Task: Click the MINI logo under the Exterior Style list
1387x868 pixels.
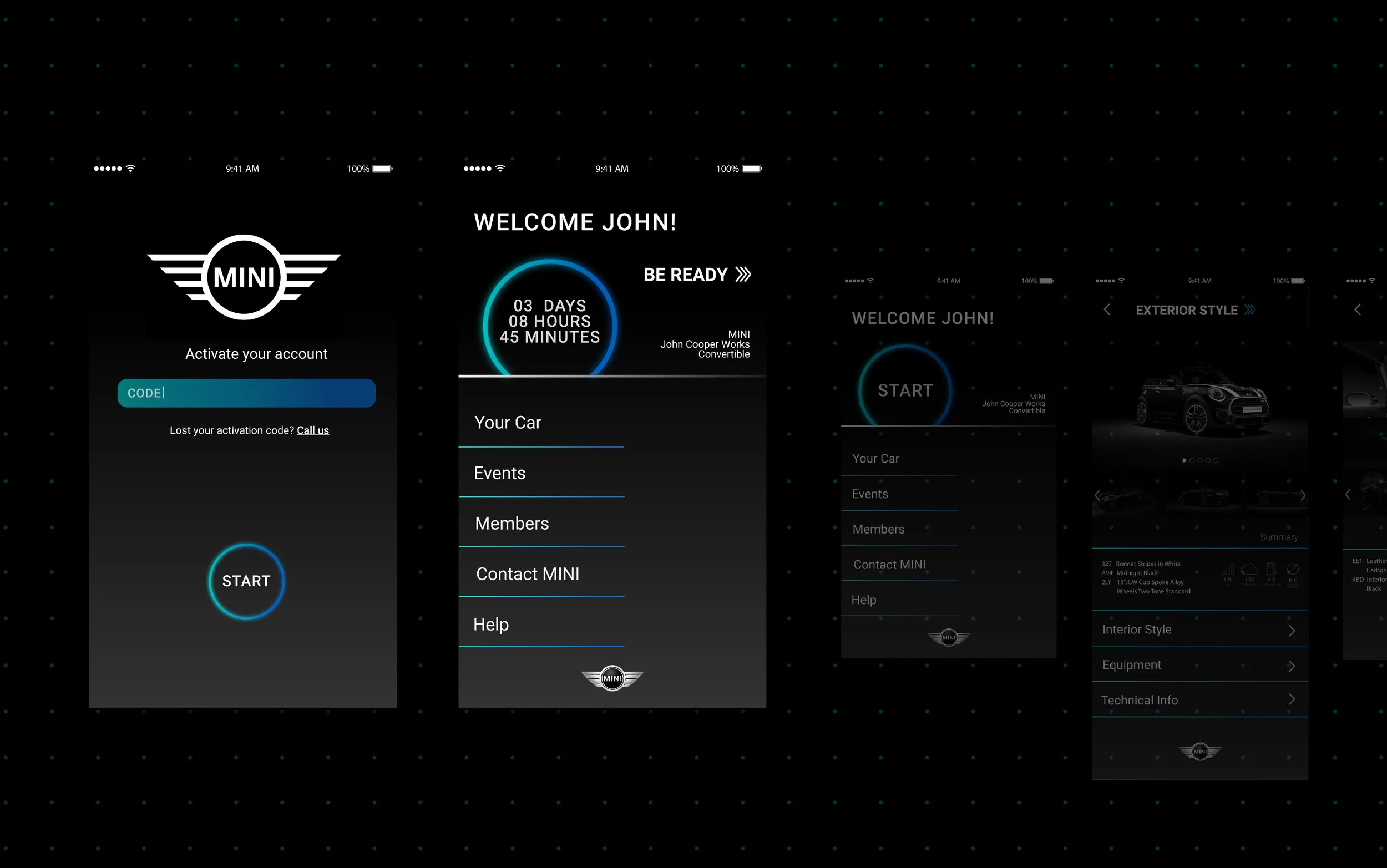Action: [1201, 751]
